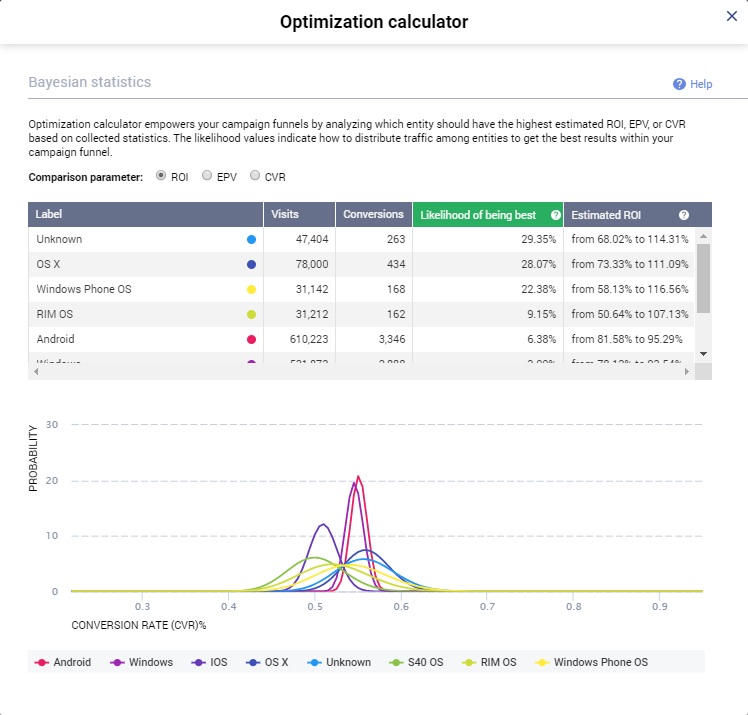Click the Help question mark icon

(679, 84)
